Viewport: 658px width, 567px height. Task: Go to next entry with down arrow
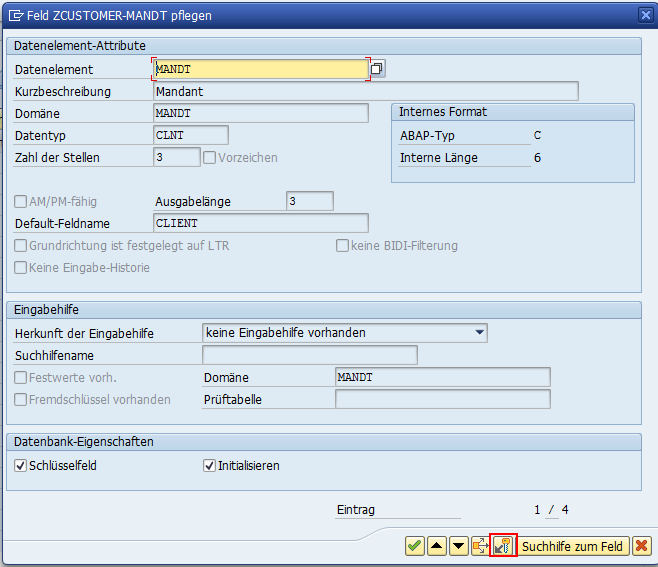click(458, 546)
